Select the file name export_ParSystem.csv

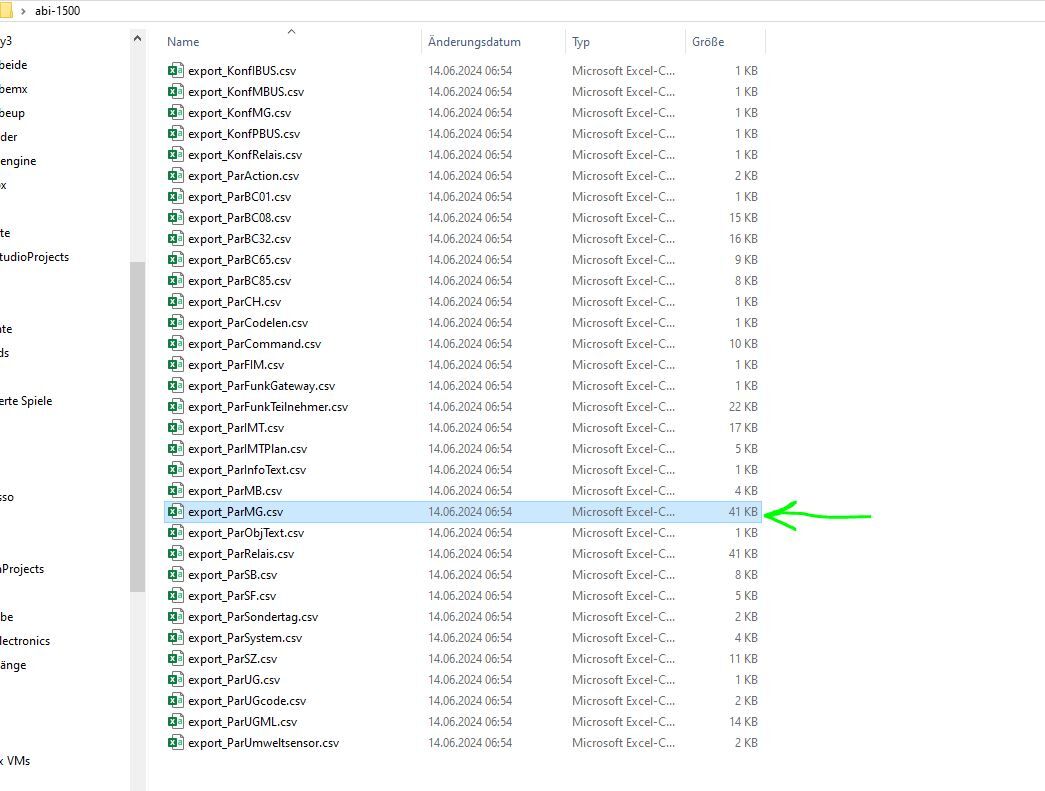[245, 637]
